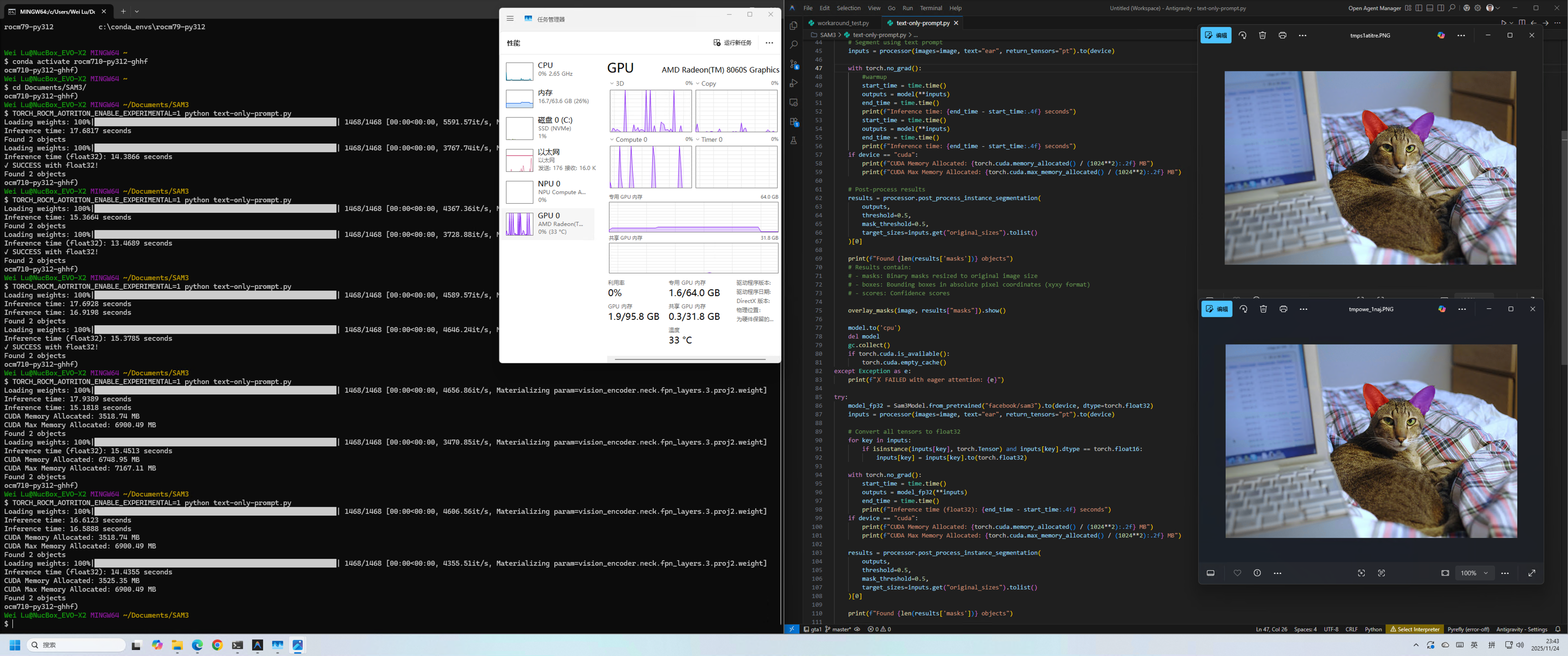This screenshot has width=1568, height=656.
Task: Toggle favorite heart in lower photo viewer
Action: coord(1237,573)
